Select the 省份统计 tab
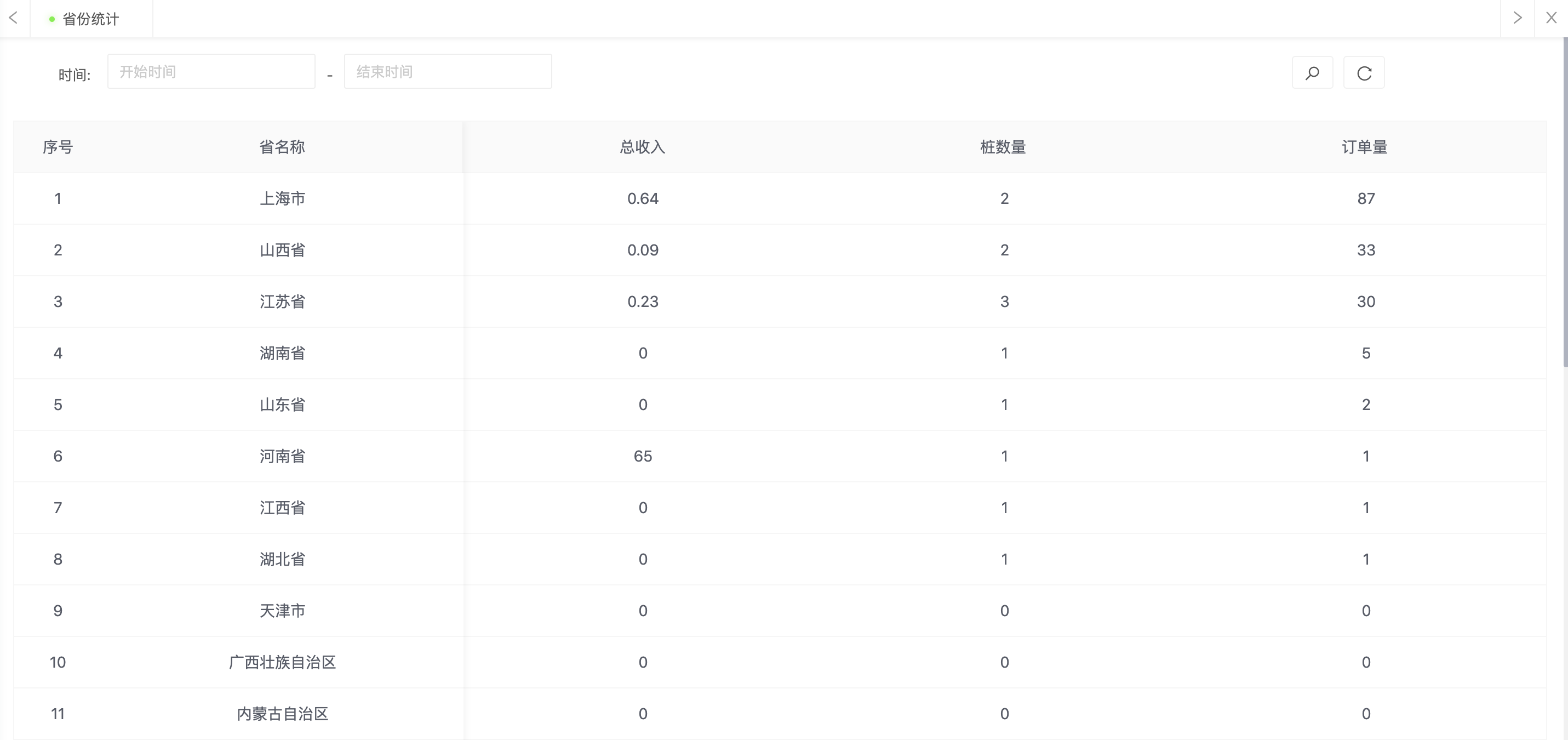Screen dimensions: 1568x740 coord(91,20)
